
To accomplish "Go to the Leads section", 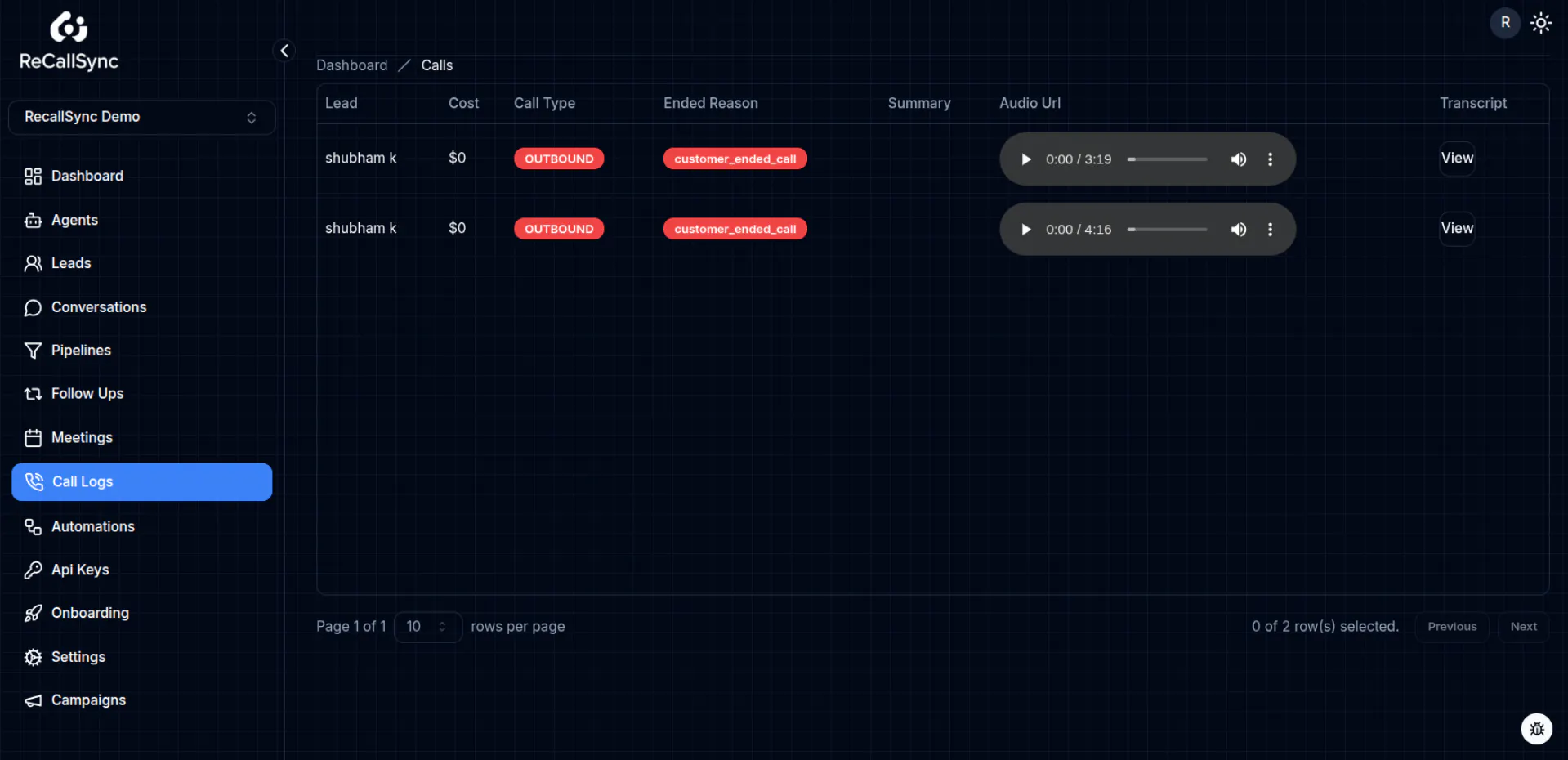I will [x=141, y=263].
